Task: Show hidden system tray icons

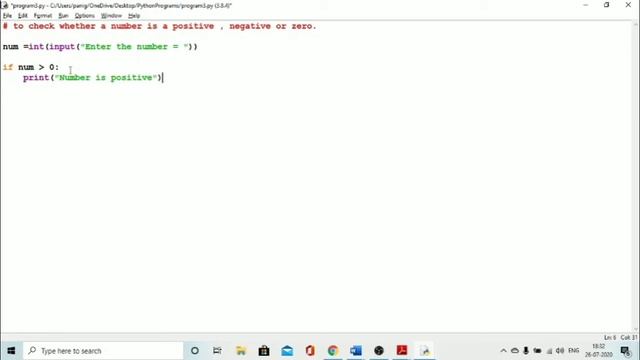Action: (x=503, y=351)
